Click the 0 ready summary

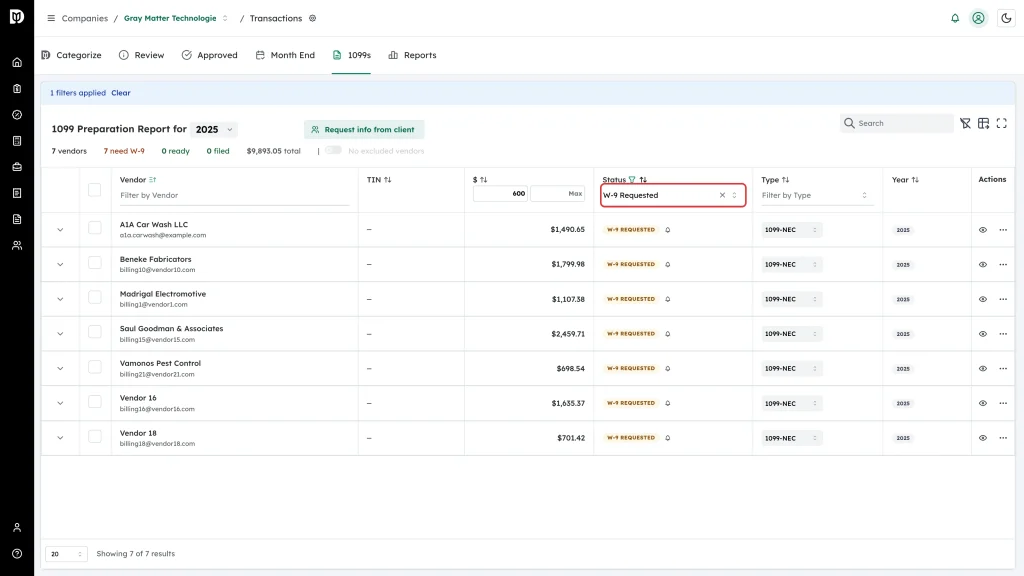(176, 151)
